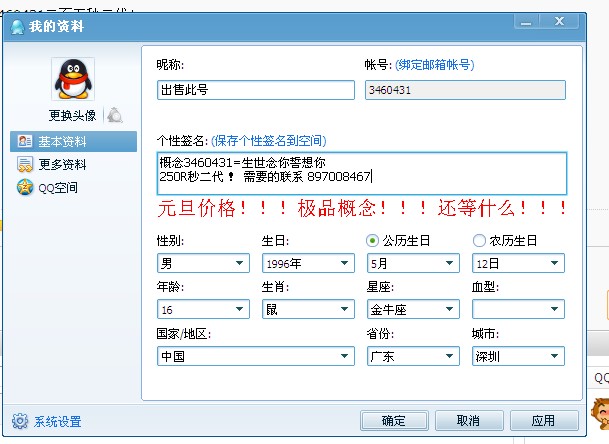Select the 公历生日 radio button
Viewport: 609px width, 444px height.
(372, 241)
